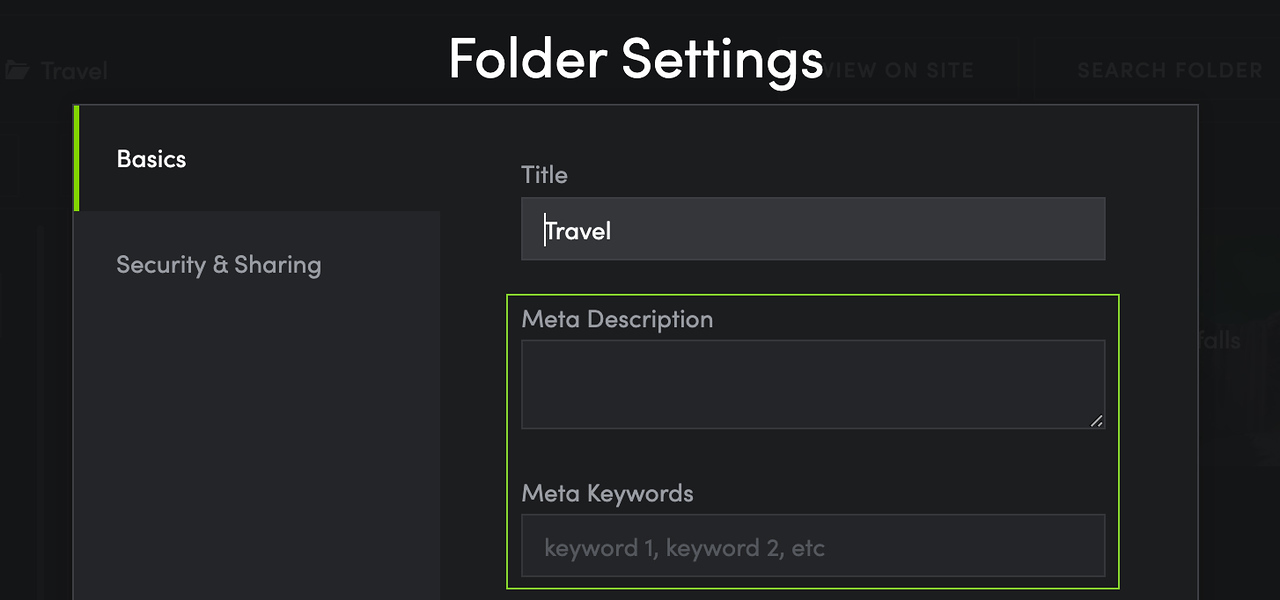
Task: Click the open folder icon beside Travel breadcrumb
Action: point(17,71)
